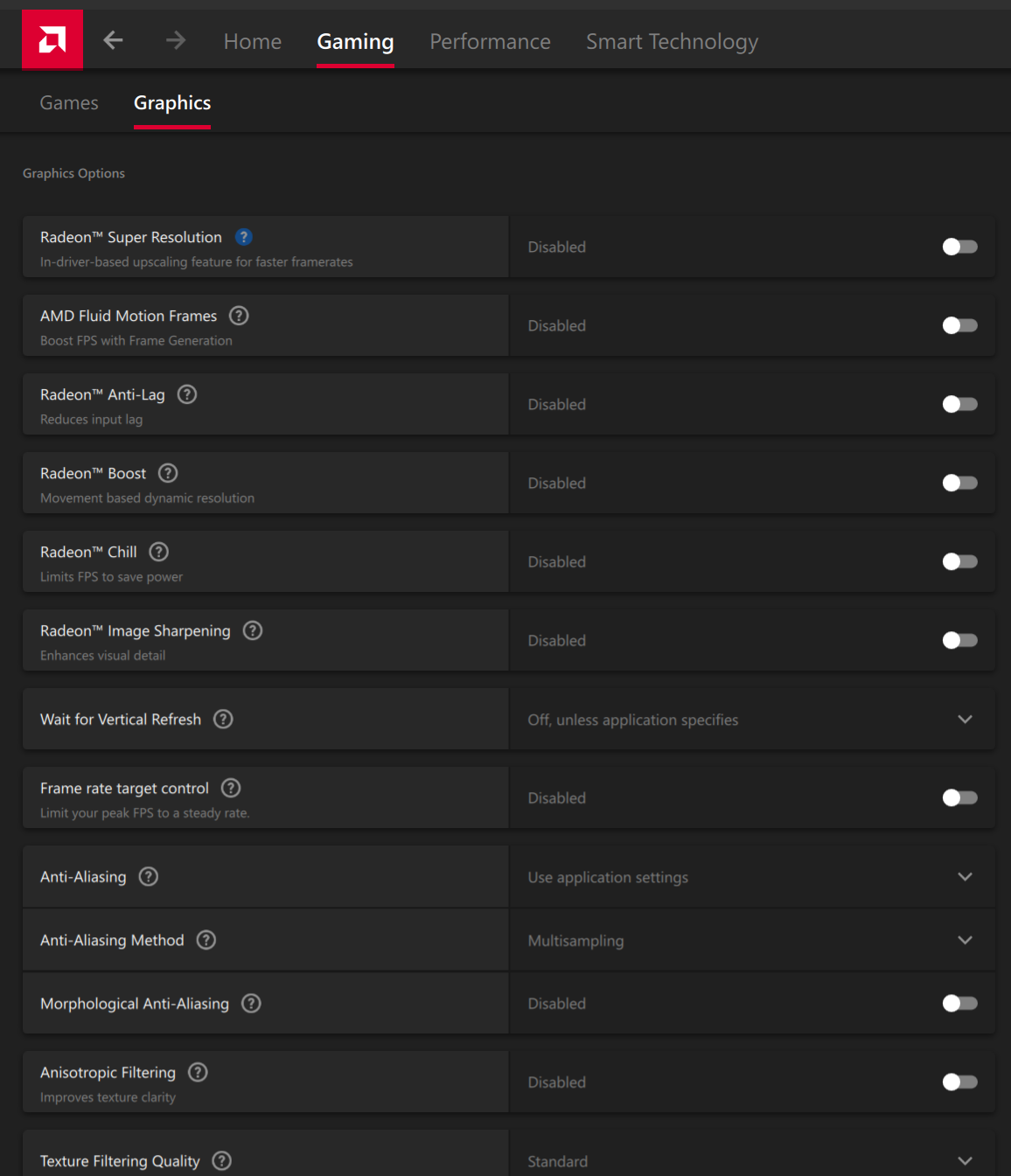This screenshot has height=1176, width=1011.
Task: Click the AMD logo icon
Action: [52, 39]
